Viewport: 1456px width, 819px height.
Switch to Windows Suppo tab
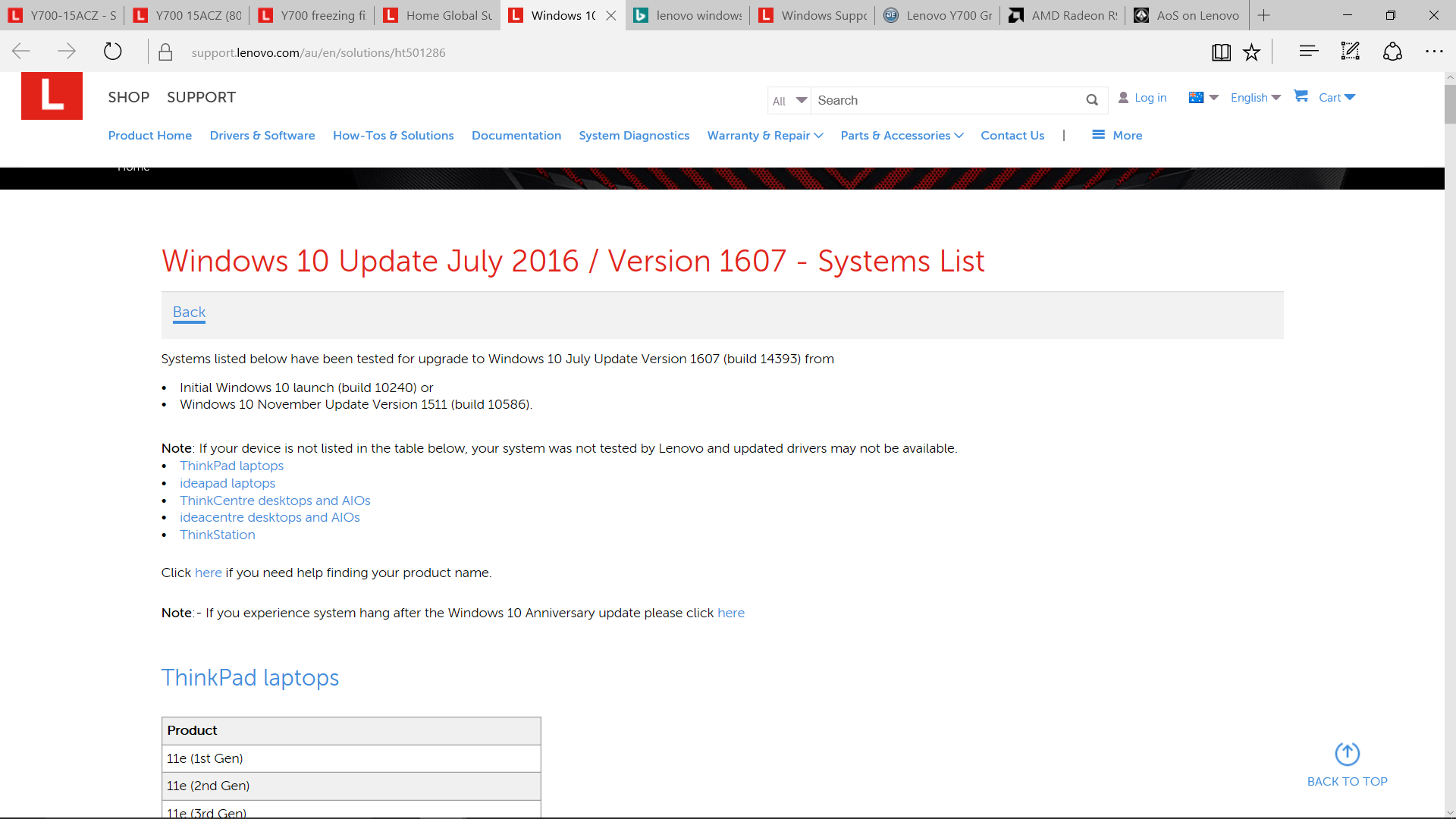pos(813,15)
